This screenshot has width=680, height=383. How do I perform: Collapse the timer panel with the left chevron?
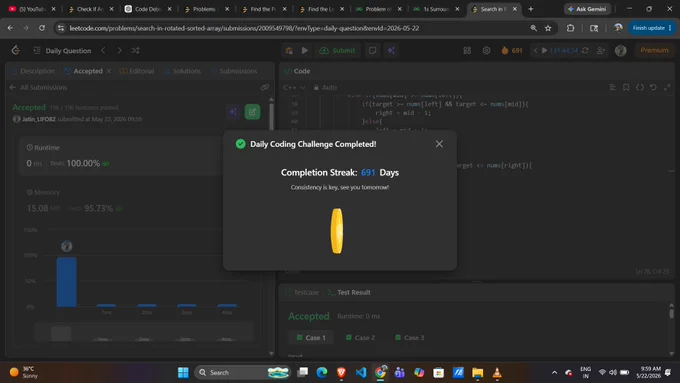pos(536,50)
